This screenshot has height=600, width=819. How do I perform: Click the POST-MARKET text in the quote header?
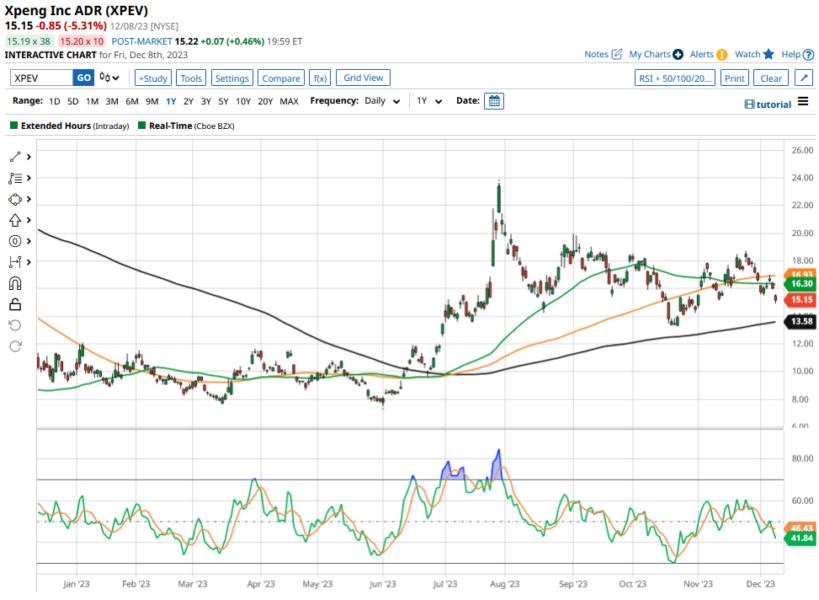point(142,41)
